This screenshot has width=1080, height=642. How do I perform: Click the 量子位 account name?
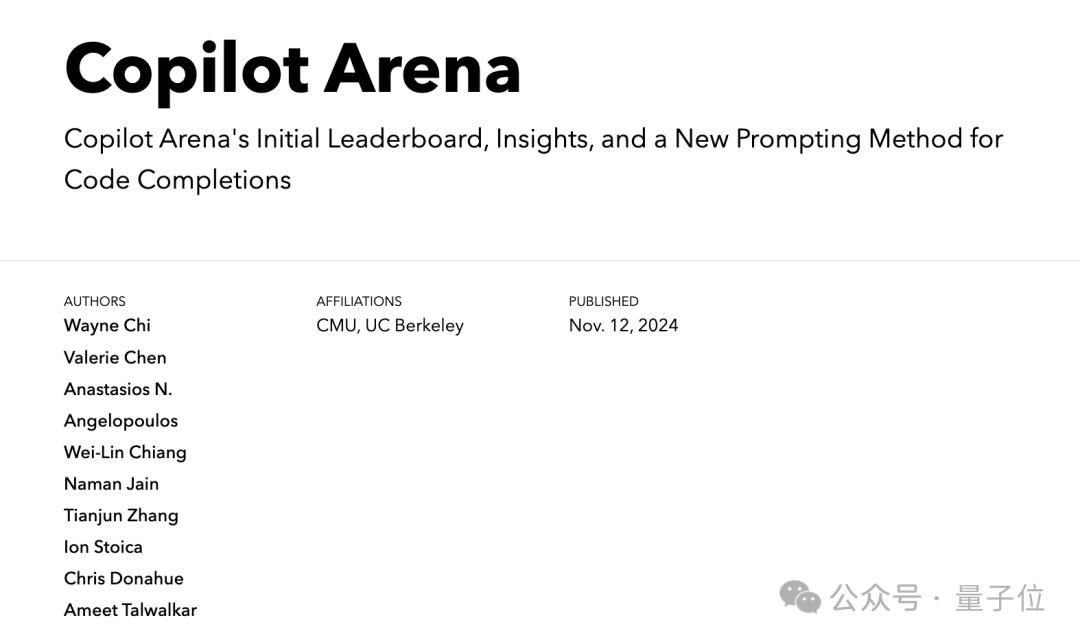[x=1000, y=598]
